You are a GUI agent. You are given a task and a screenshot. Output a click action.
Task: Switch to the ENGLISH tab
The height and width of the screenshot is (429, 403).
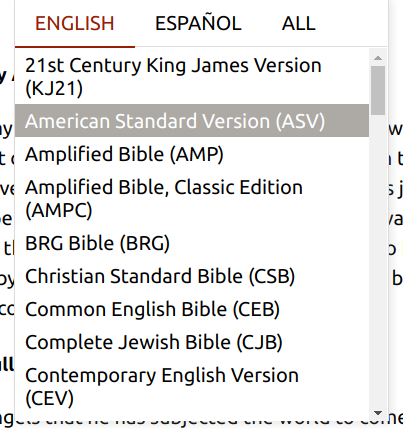pos(75,23)
